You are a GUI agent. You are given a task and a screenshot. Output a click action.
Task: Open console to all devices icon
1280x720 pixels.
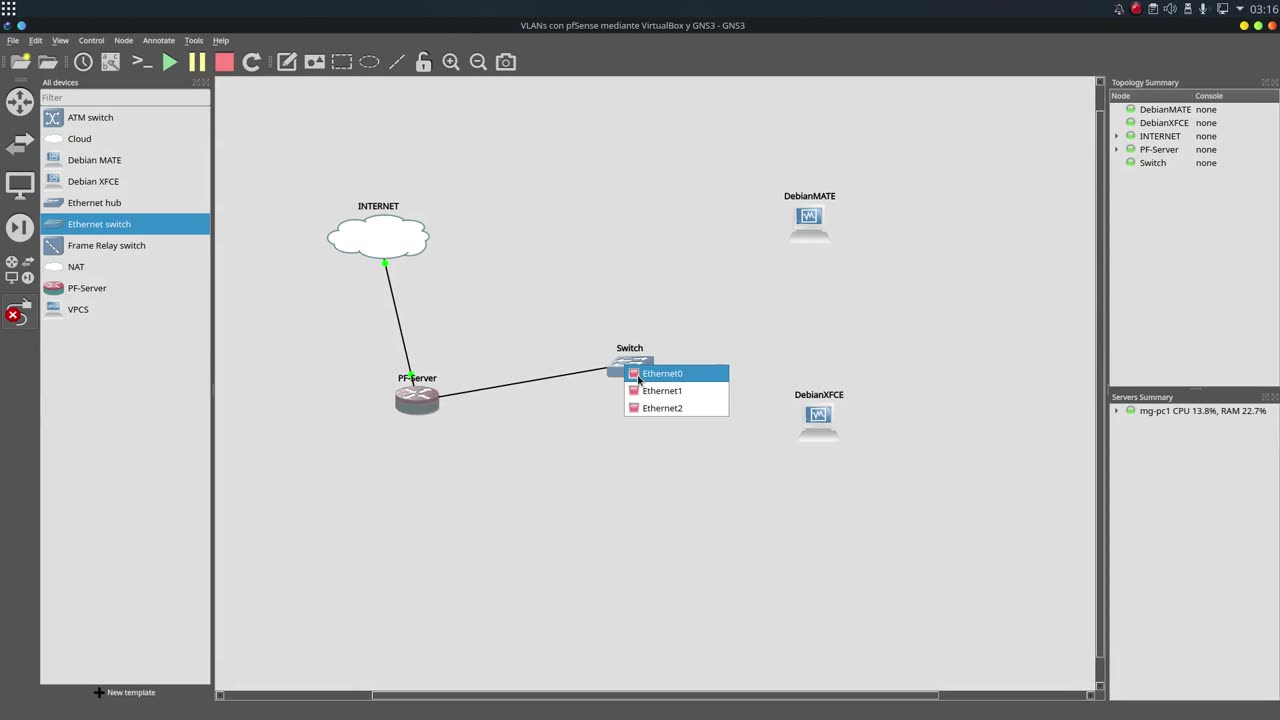click(141, 62)
